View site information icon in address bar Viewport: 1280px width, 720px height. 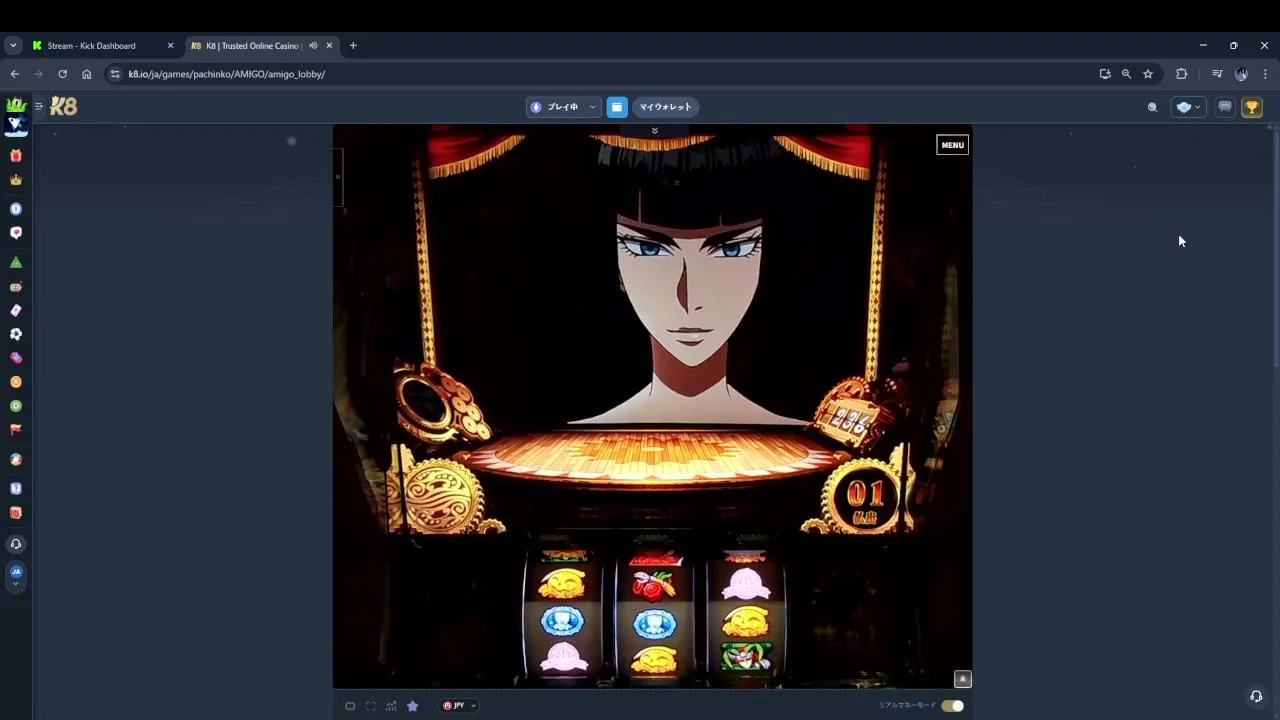tap(115, 74)
